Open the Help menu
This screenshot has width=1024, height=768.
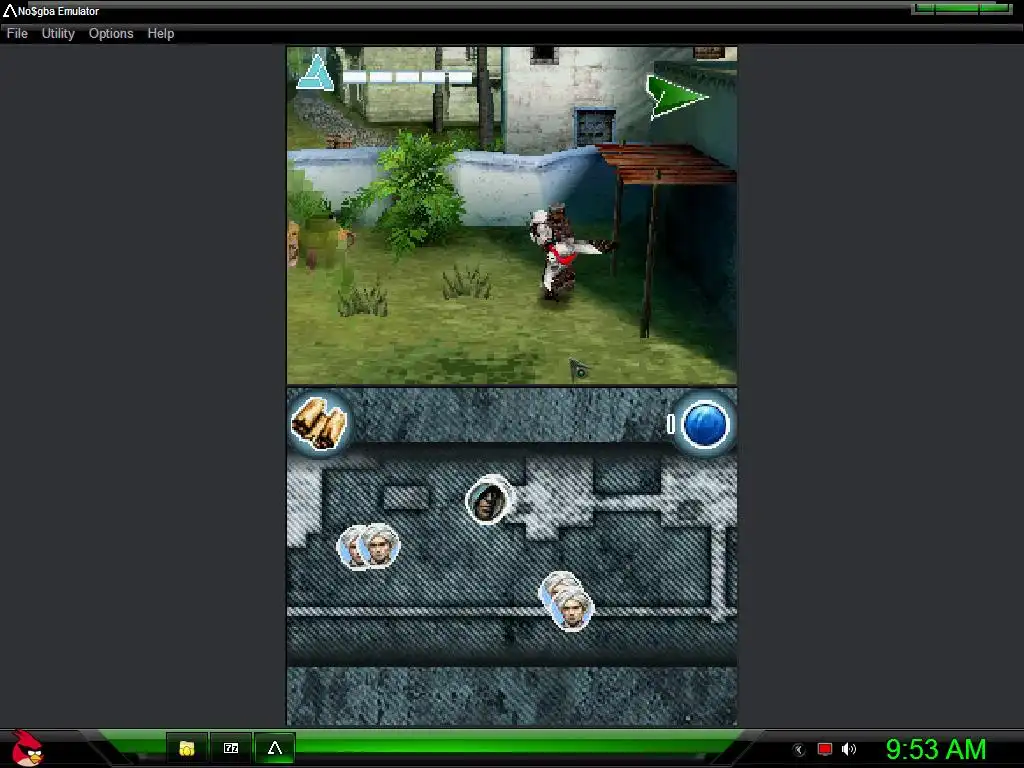pos(161,33)
